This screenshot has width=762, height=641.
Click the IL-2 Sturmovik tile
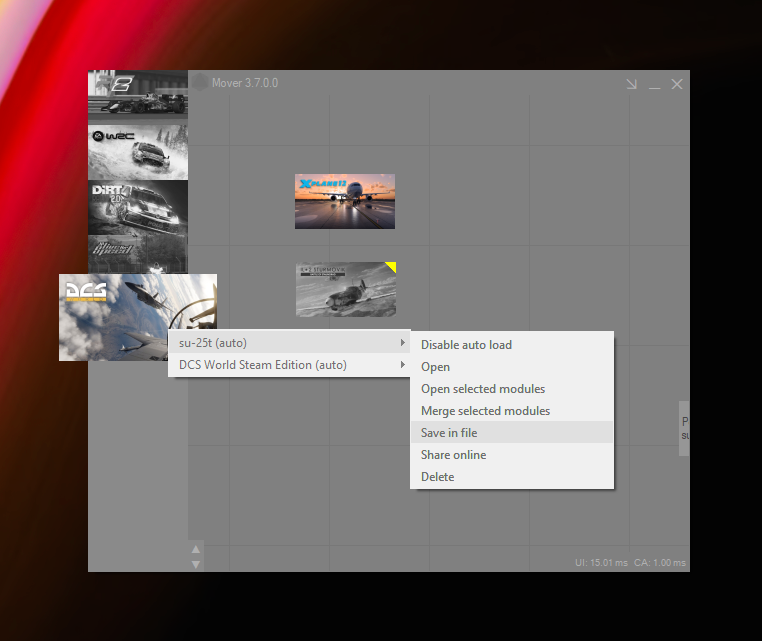click(x=345, y=289)
